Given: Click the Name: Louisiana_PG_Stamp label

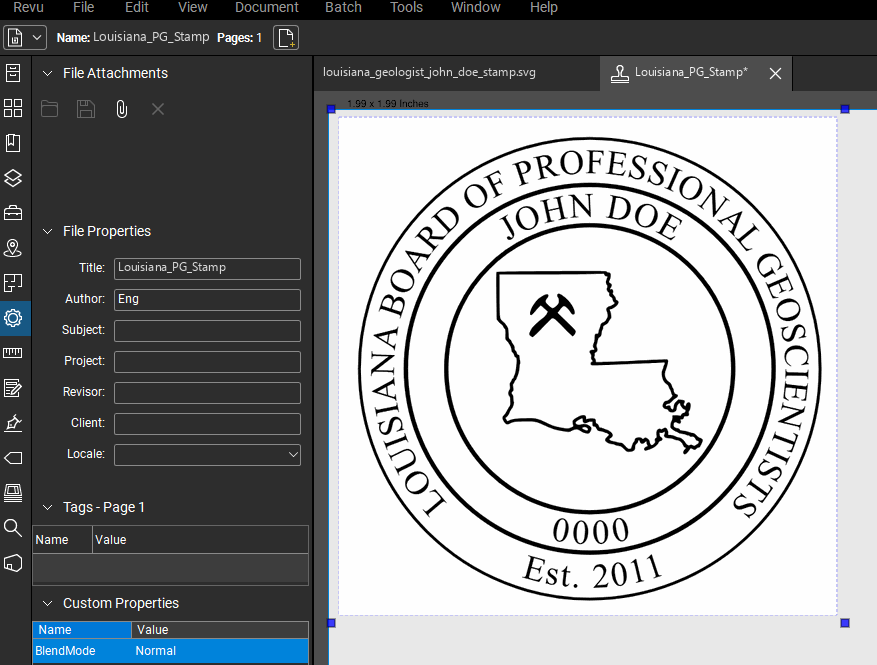Looking at the screenshot, I should point(133,37).
